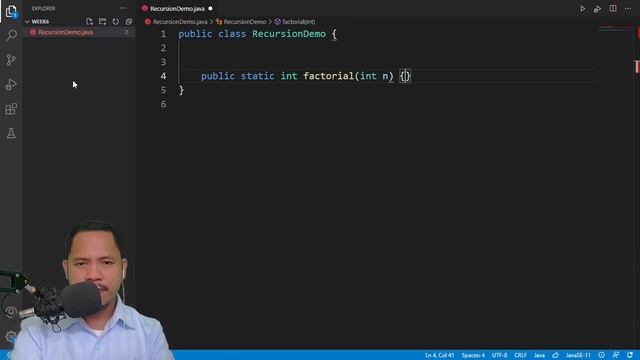Open notifications bell in status bar
Image resolution: width=640 pixels, height=360 pixels.
pyautogui.click(x=630, y=355)
